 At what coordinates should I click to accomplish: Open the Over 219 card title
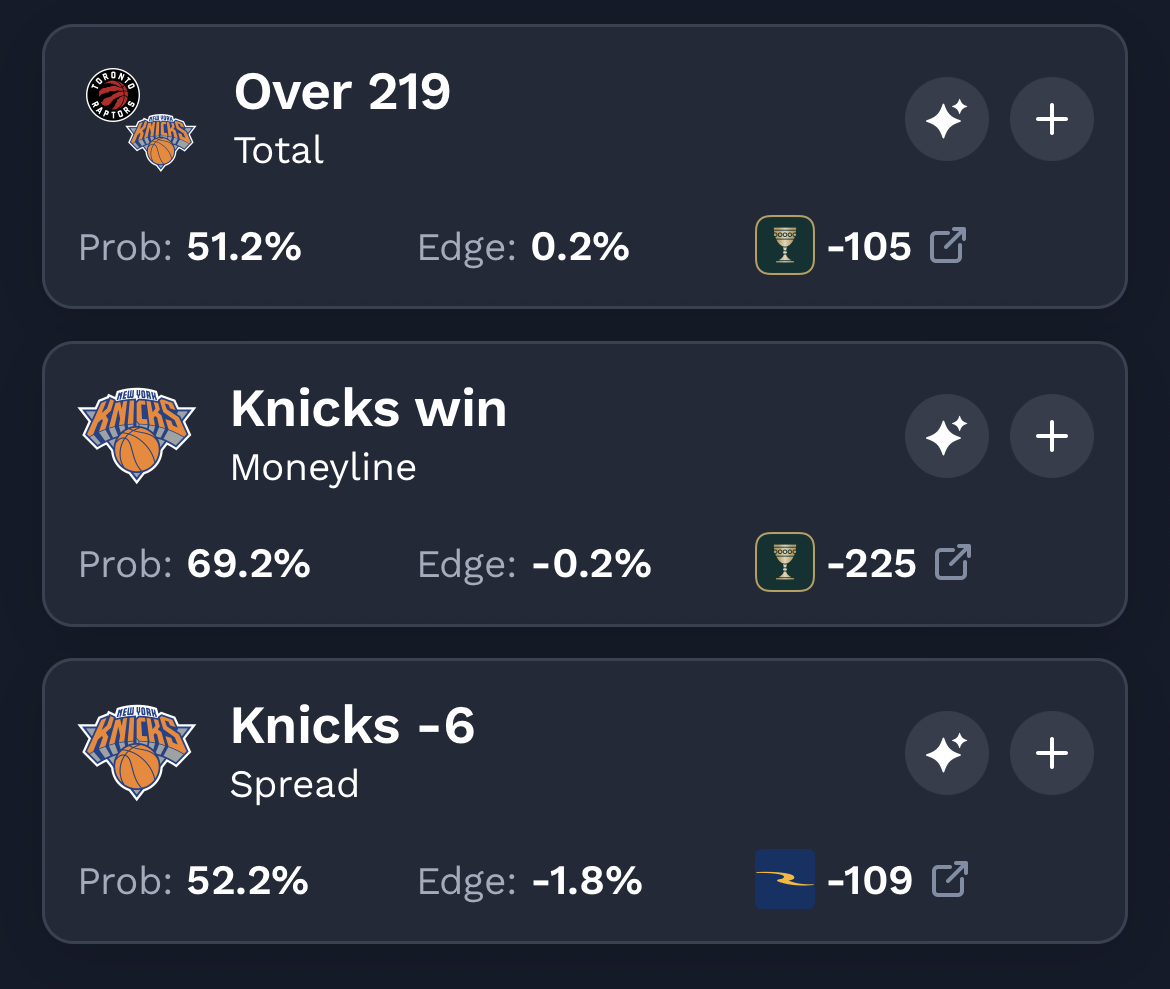click(x=342, y=93)
